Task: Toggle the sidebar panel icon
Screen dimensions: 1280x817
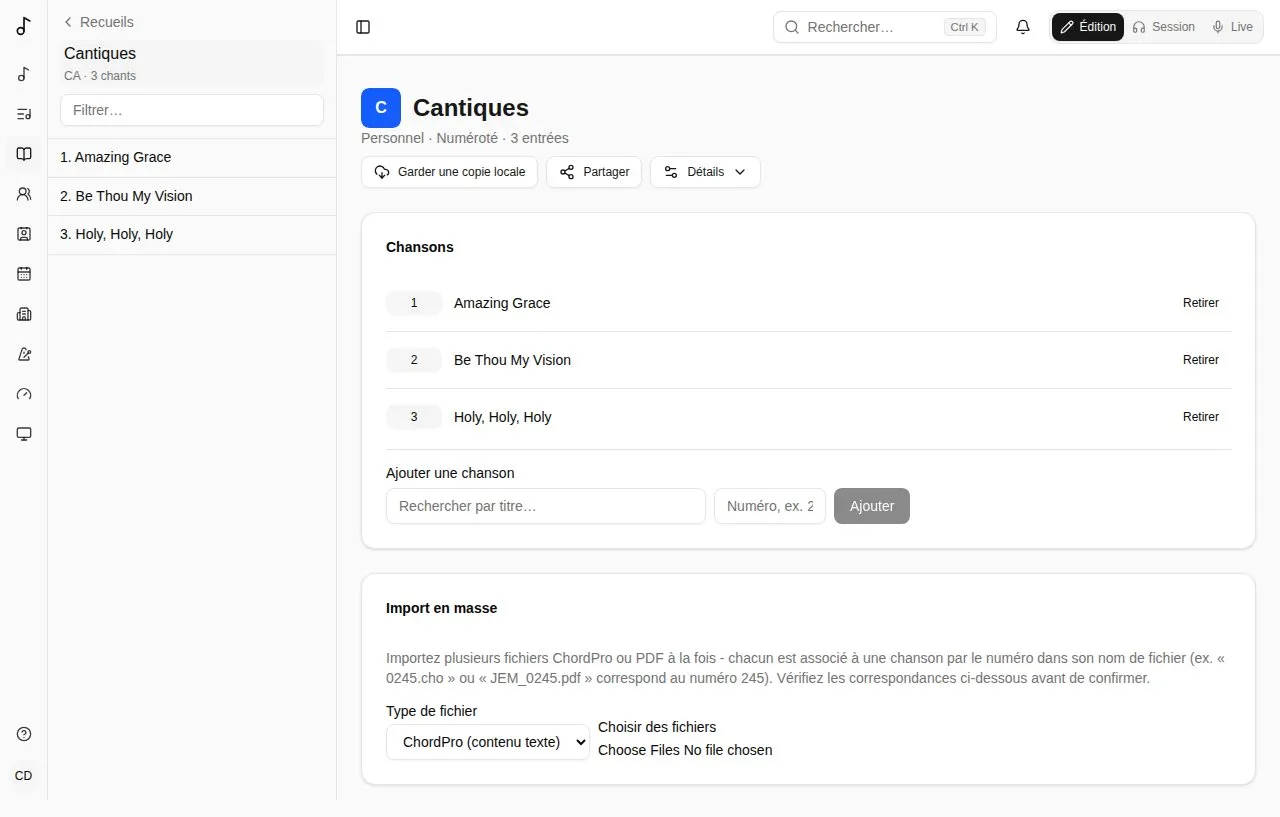Action: [363, 27]
